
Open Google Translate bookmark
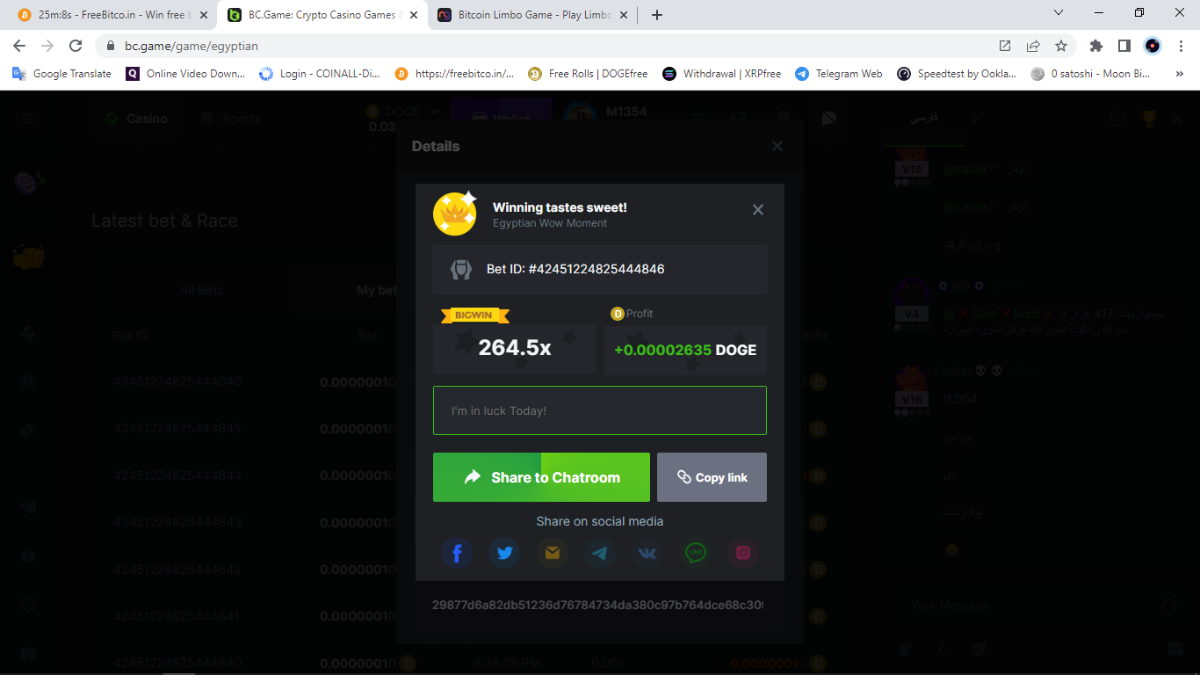tap(62, 73)
